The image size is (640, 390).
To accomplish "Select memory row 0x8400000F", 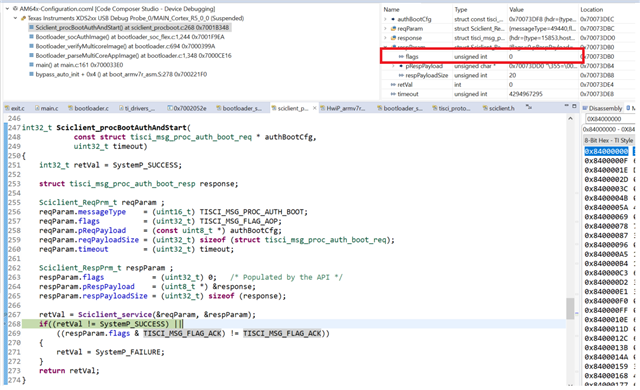I will (x=606, y=161).
